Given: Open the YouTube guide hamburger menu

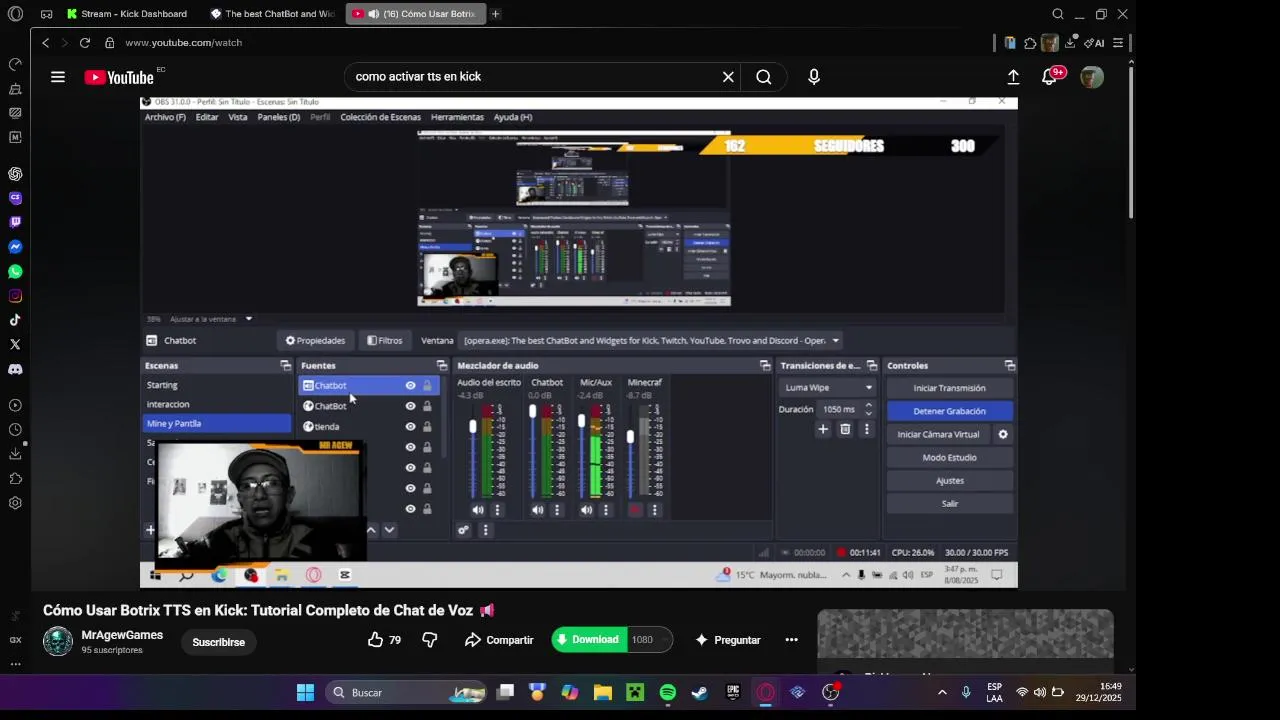Looking at the screenshot, I should click(x=58, y=77).
